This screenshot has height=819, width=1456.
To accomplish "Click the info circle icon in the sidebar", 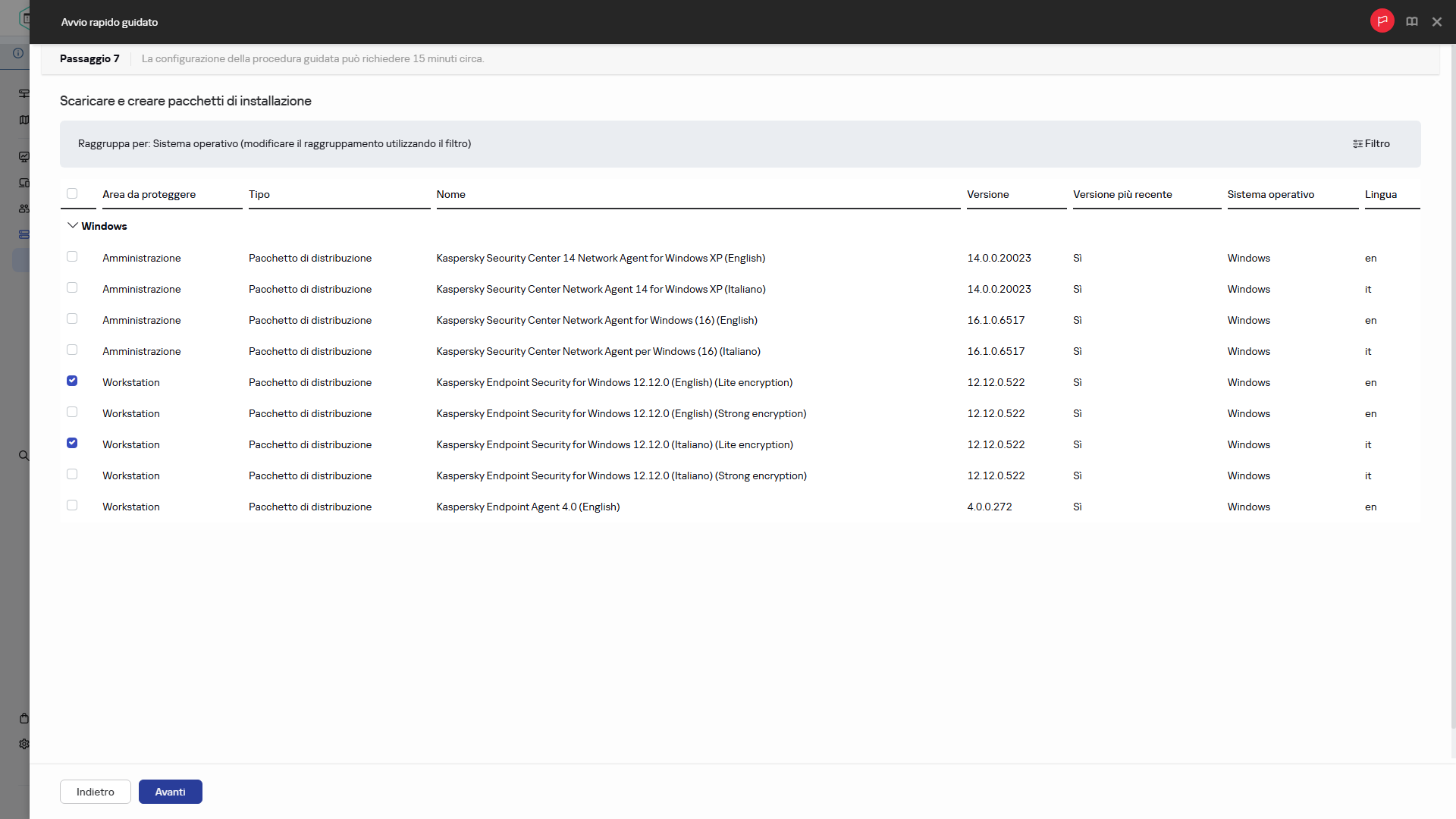I will point(18,53).
